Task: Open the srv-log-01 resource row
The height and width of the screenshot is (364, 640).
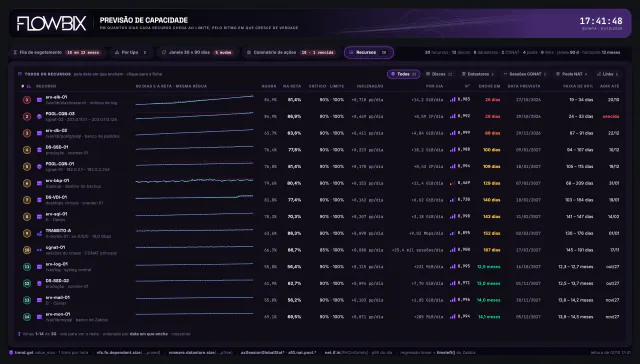Action: pos(320,266)
